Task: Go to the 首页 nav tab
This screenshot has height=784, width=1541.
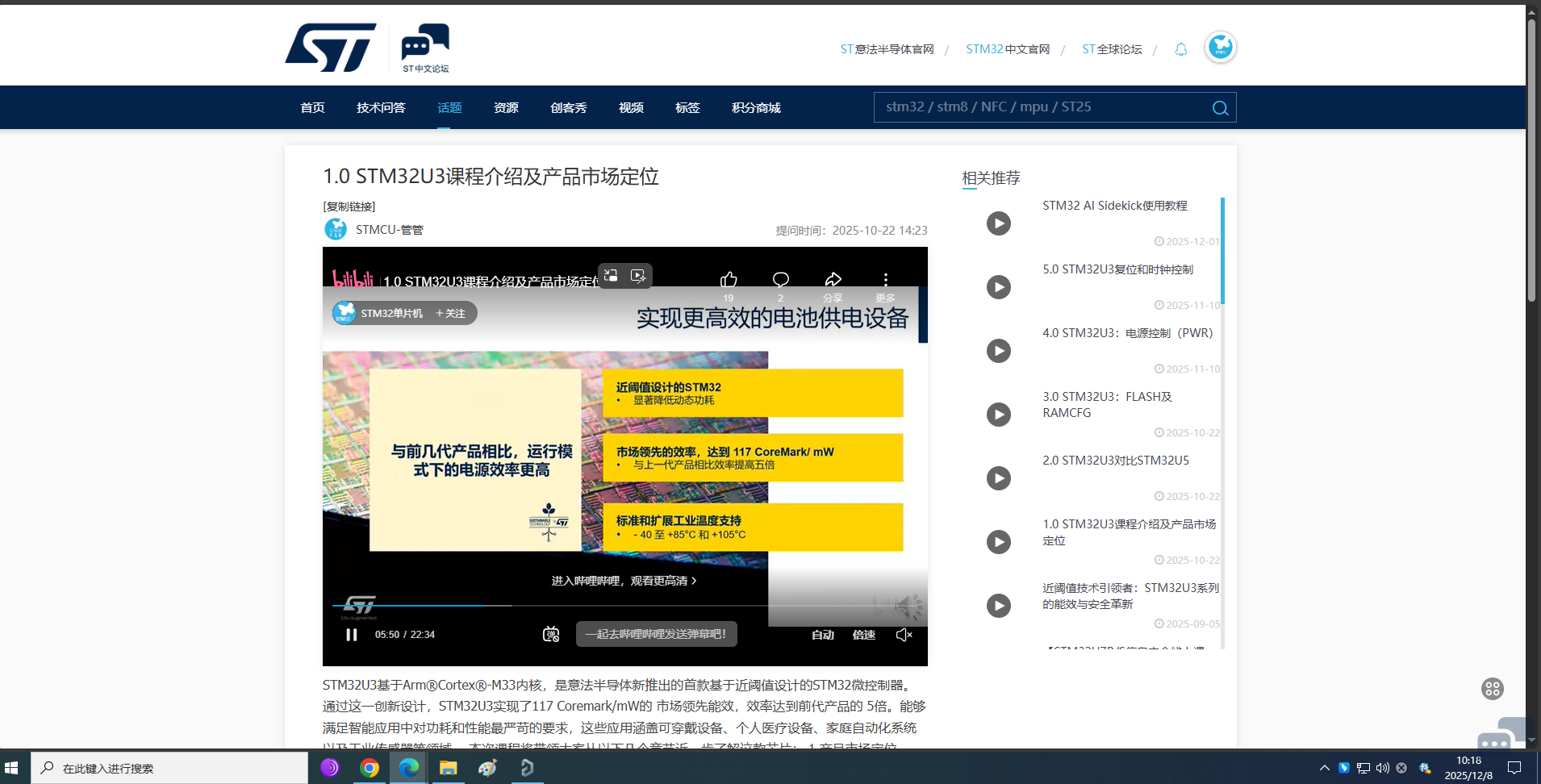Action: 312,107
